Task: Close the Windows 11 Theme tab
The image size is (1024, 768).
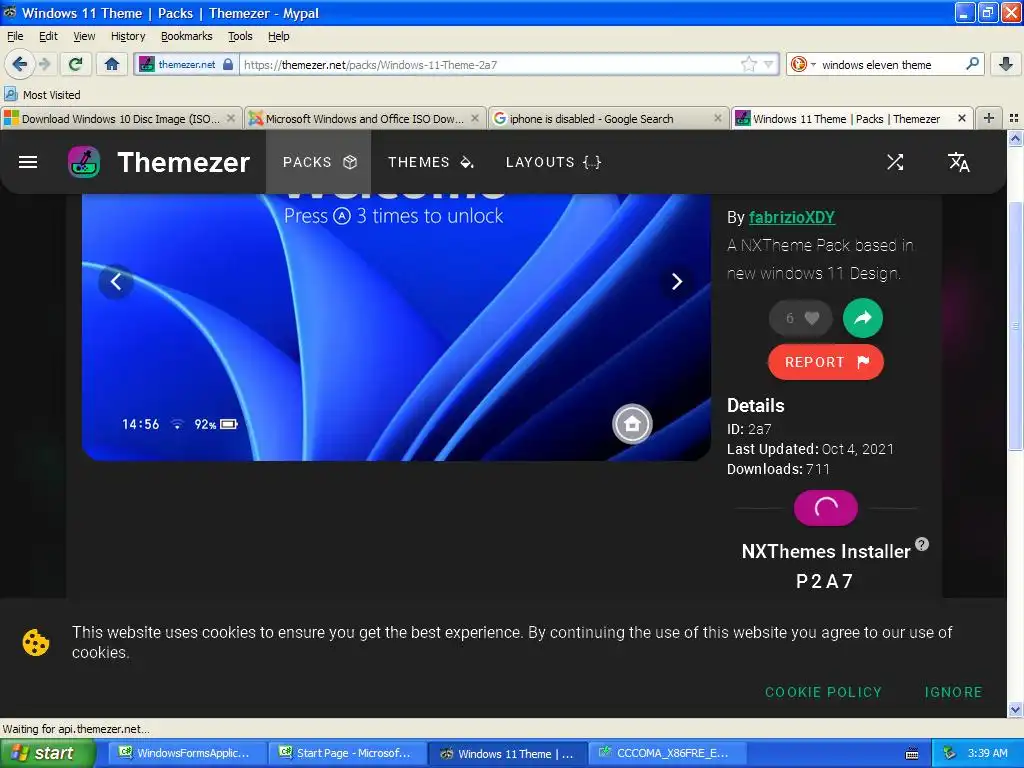Action: [961, 118]
